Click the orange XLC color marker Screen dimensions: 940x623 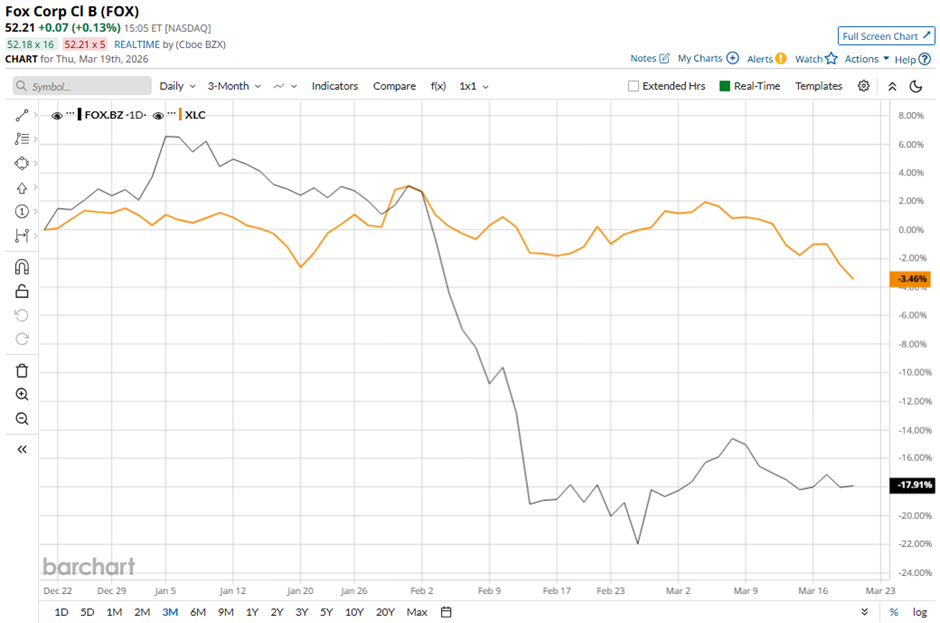(x=180, y=115)
